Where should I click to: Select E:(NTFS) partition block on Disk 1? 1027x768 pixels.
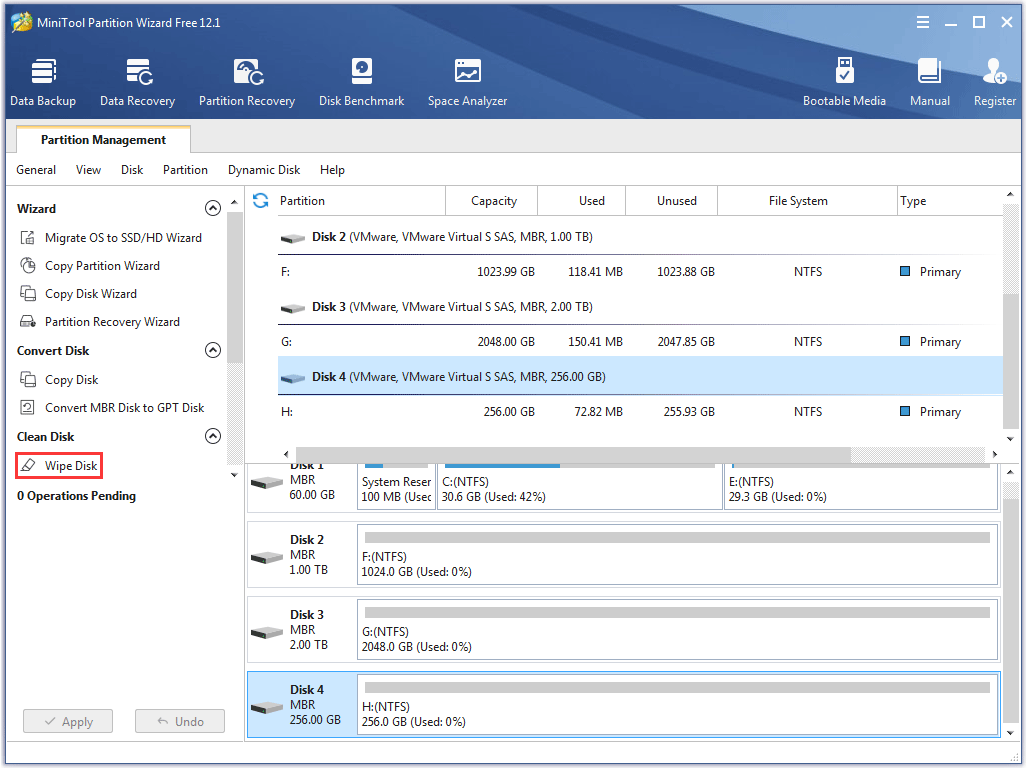861,486
